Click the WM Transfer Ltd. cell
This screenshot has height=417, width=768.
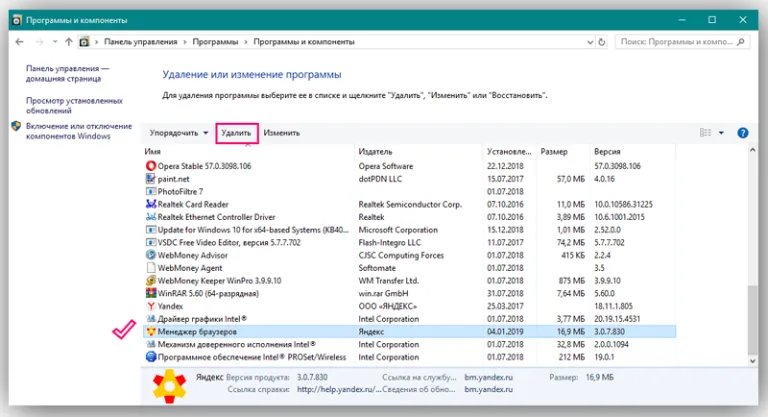pyautogui.click(x=388, y=280)
